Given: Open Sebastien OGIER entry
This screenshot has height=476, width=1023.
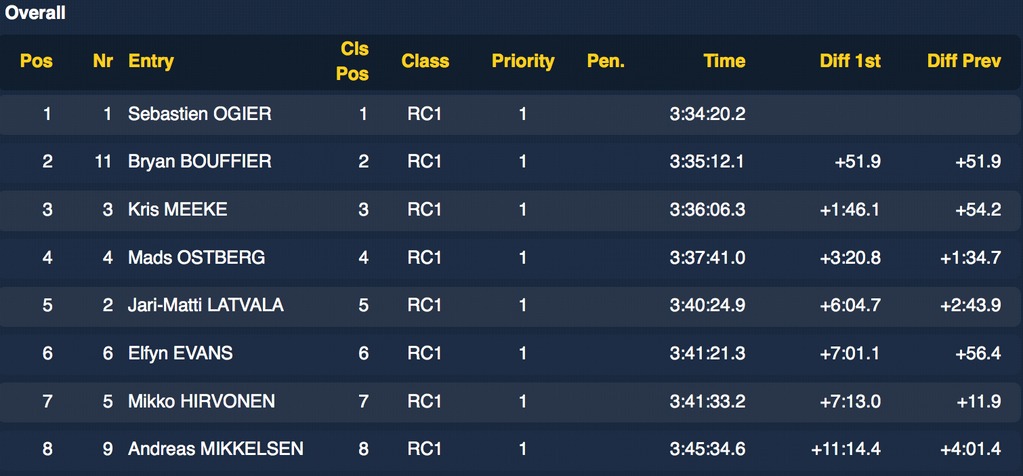Looking at the screenshot, I should tap(200, 114).
